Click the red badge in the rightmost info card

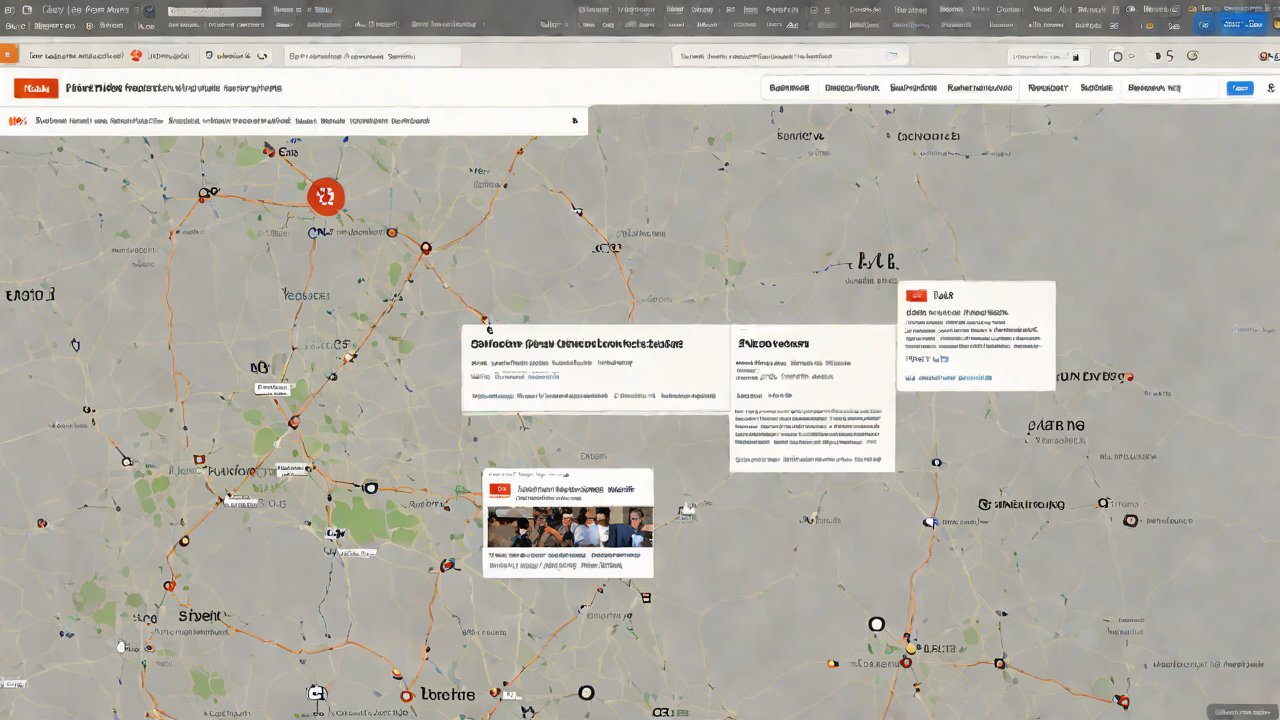tap(916, 295)
